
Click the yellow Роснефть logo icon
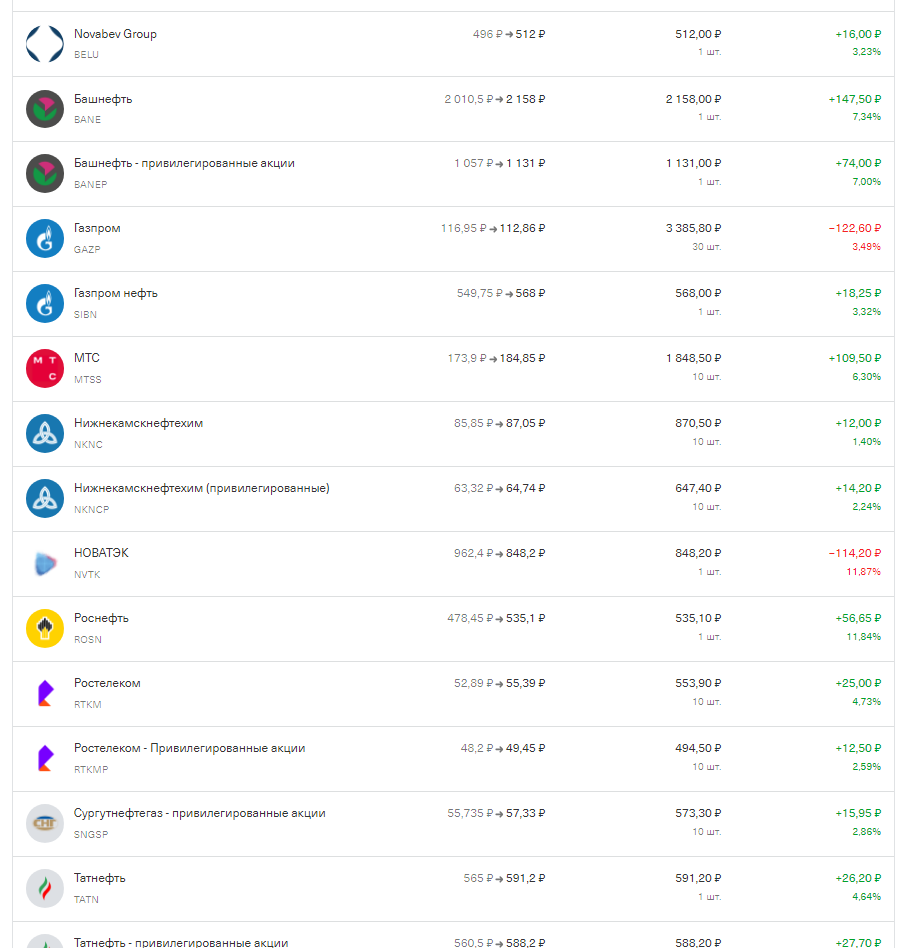coord(45,628)
